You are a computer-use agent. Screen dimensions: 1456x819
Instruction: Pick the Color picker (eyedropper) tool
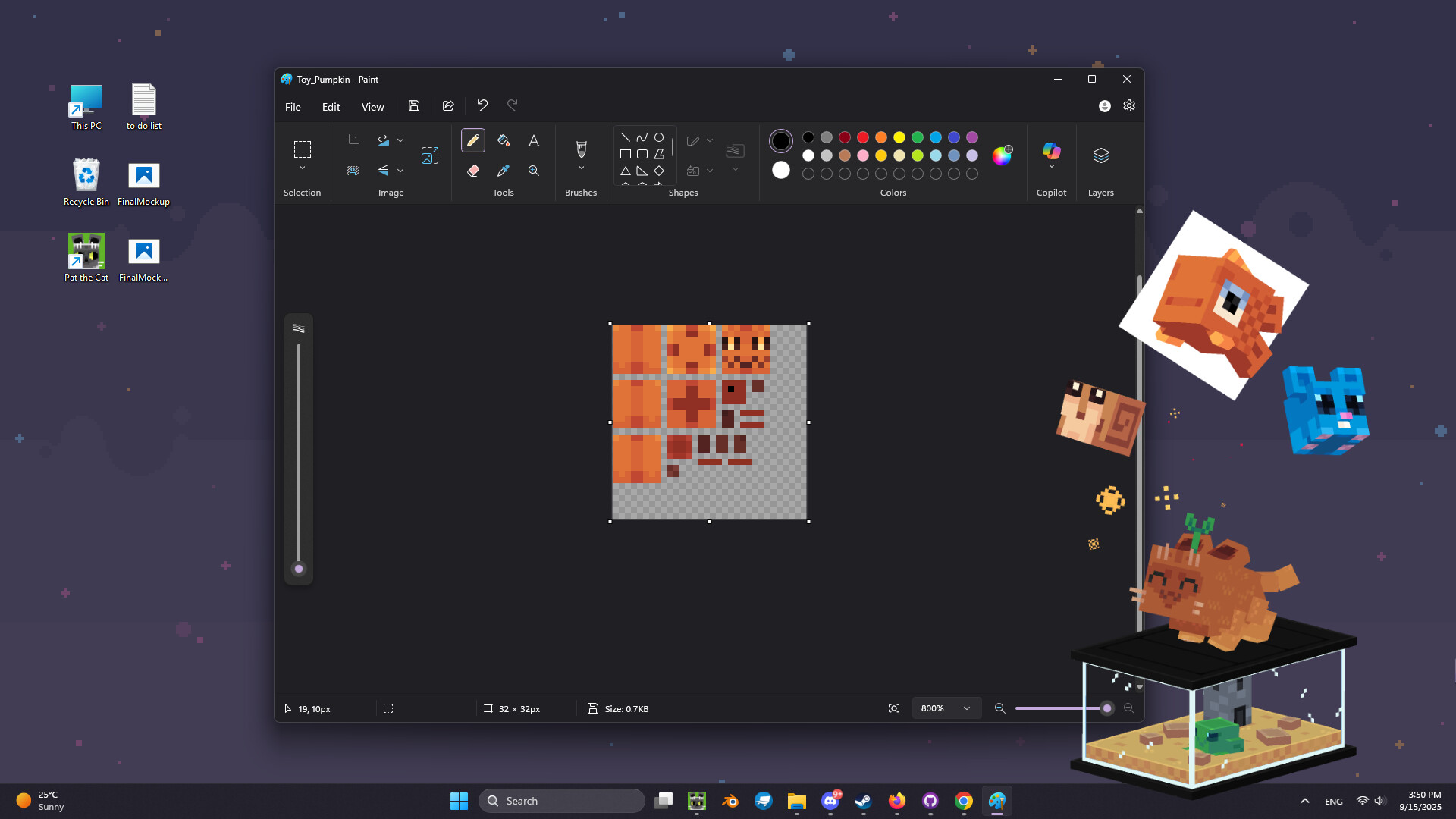click(x=503, y=171)
